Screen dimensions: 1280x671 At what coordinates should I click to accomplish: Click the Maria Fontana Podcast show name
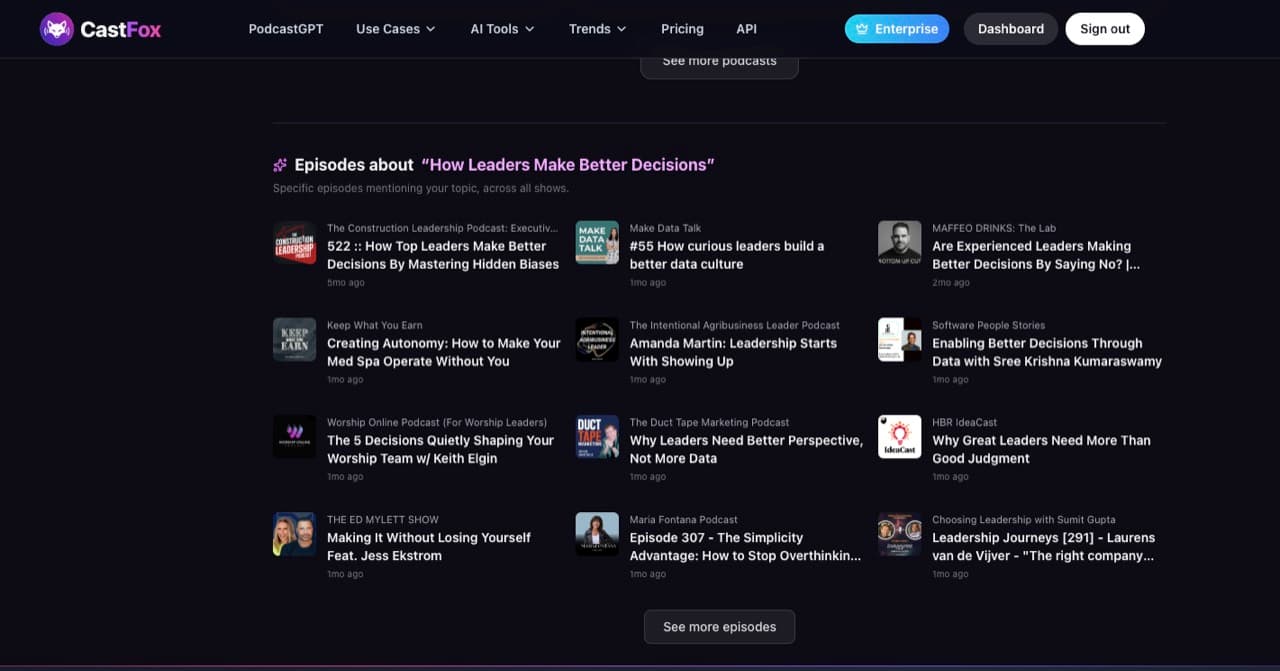coord(684,519)
